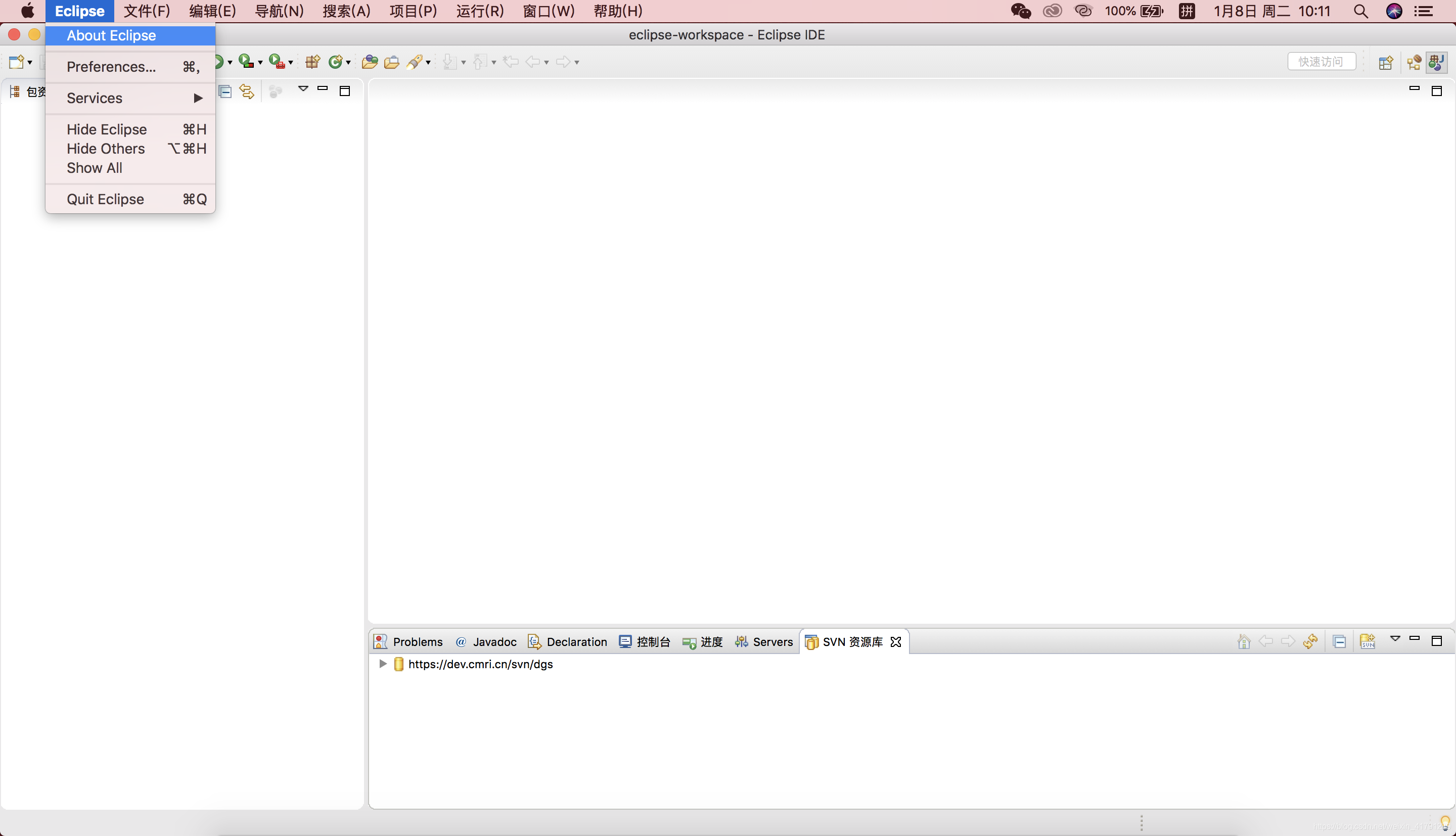Switch to the Java EE perspective
The image size is (1456, 836).
pos(1414,62)
